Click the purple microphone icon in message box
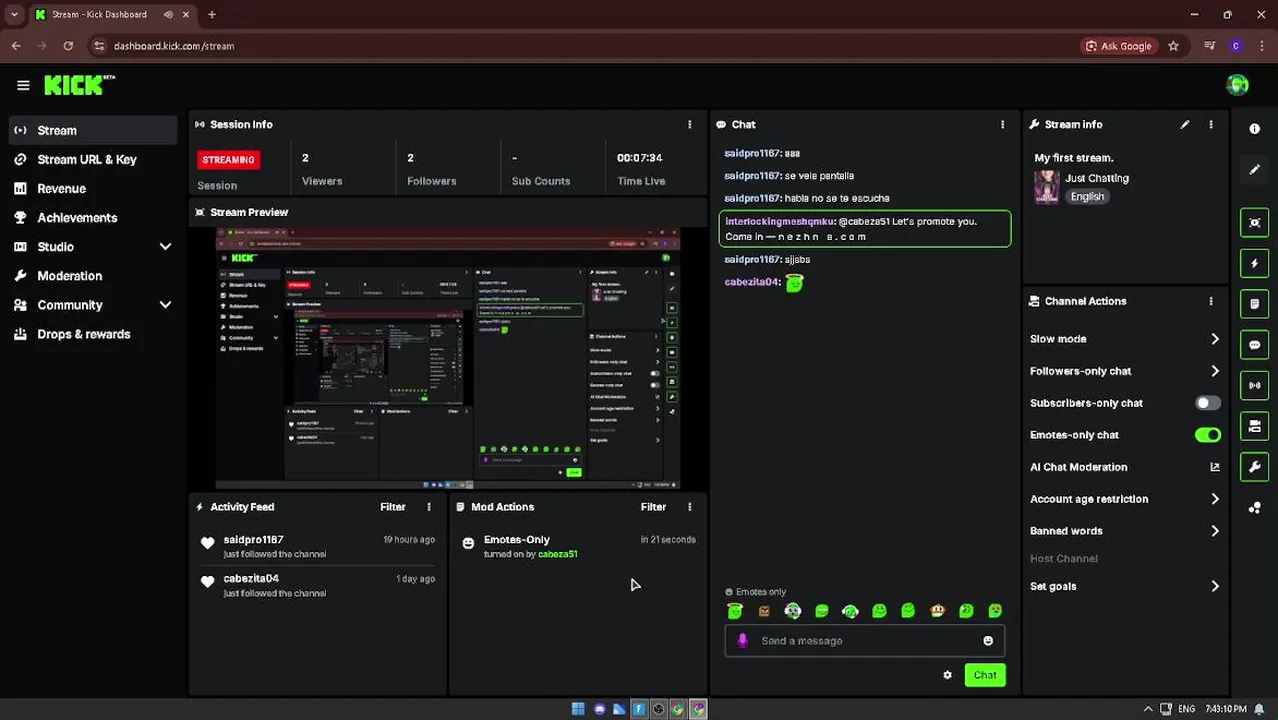This screenshot has width=1278, height=720. pos(742,641)
